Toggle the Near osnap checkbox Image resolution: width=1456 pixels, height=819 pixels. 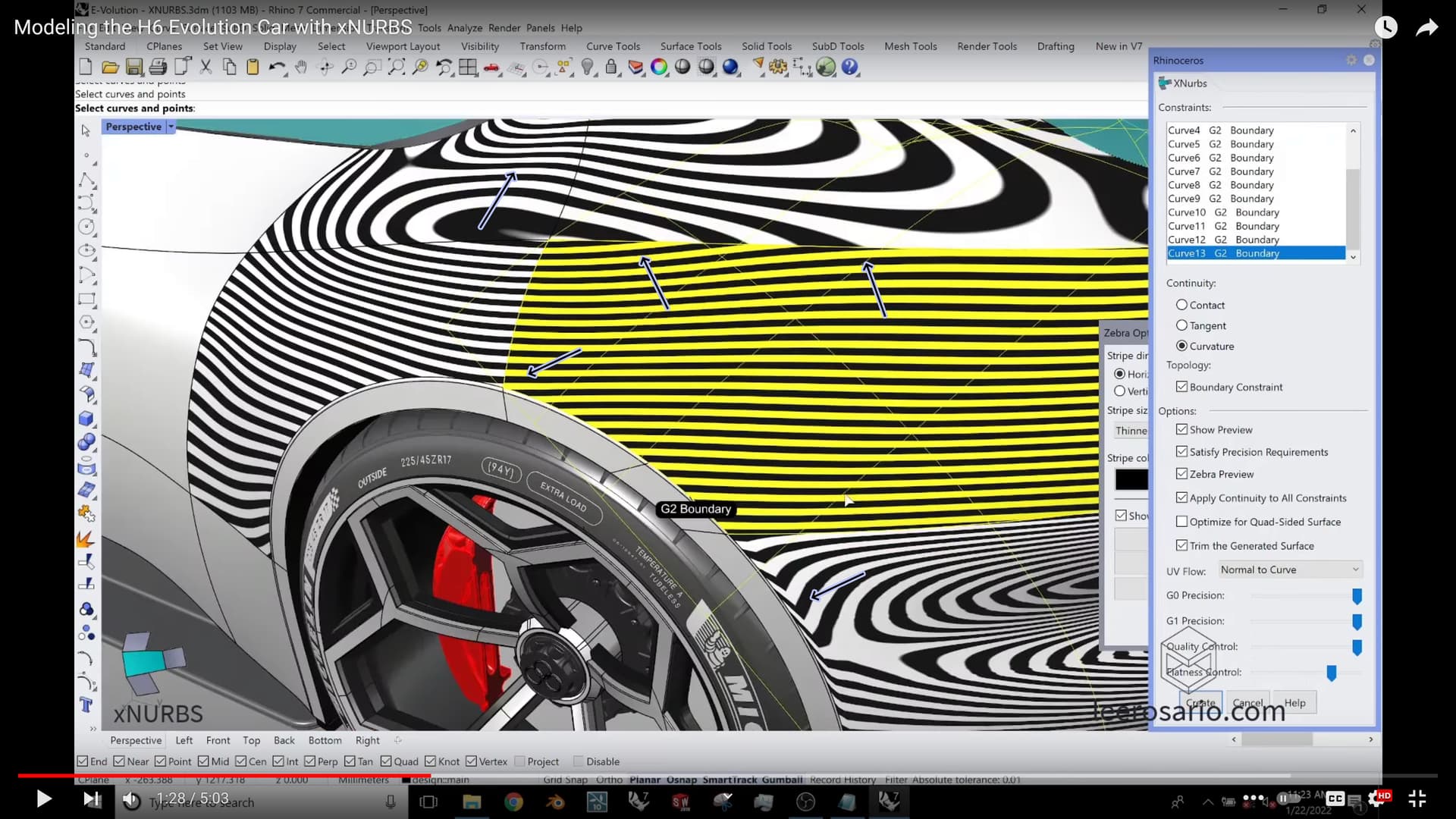tap(119, 761)
